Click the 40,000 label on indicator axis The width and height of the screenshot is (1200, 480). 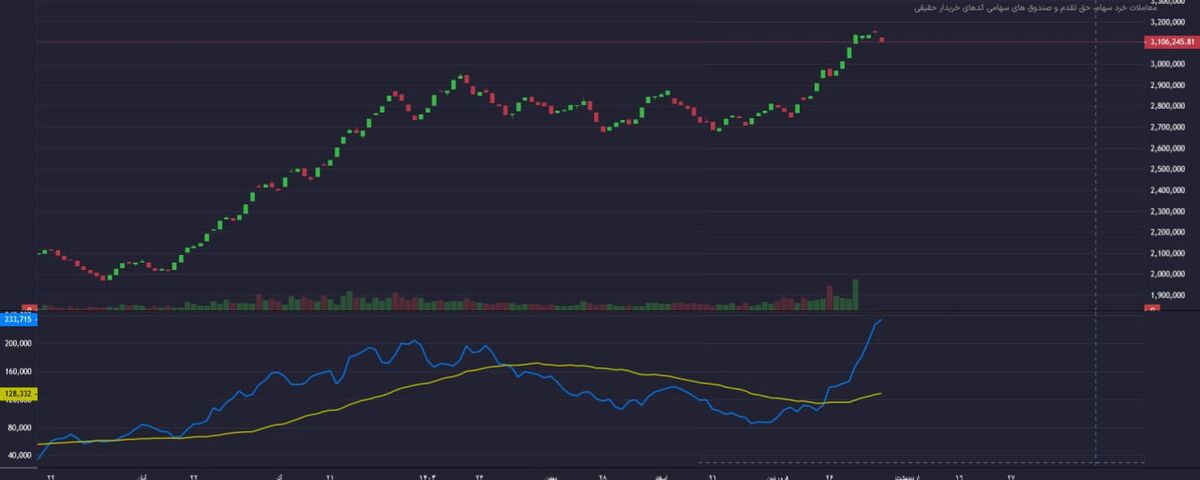pyautogui.click(x=19, y=455)
